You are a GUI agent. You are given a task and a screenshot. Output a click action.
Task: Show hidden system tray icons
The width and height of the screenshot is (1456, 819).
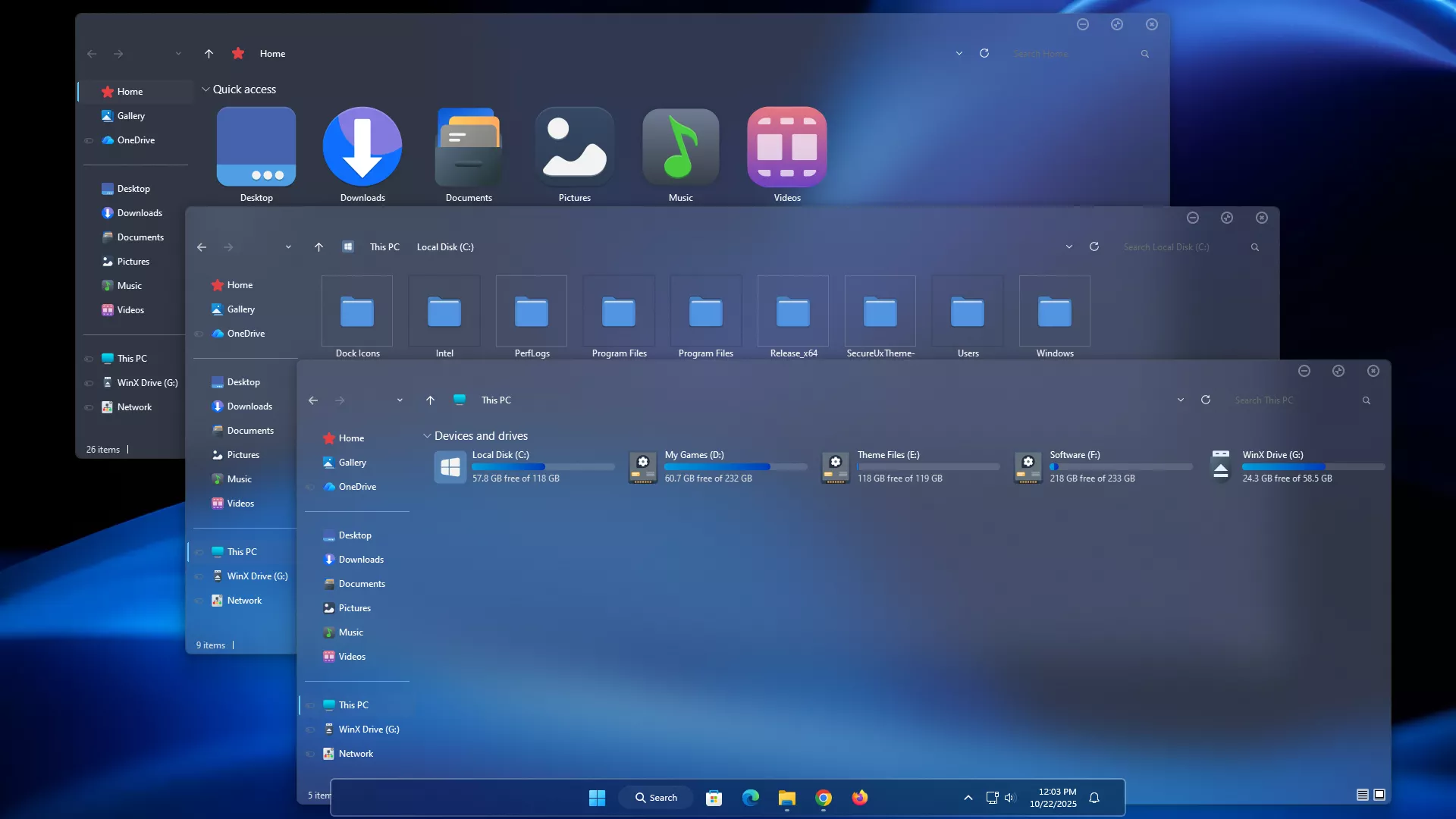click(x=968, y=798)
